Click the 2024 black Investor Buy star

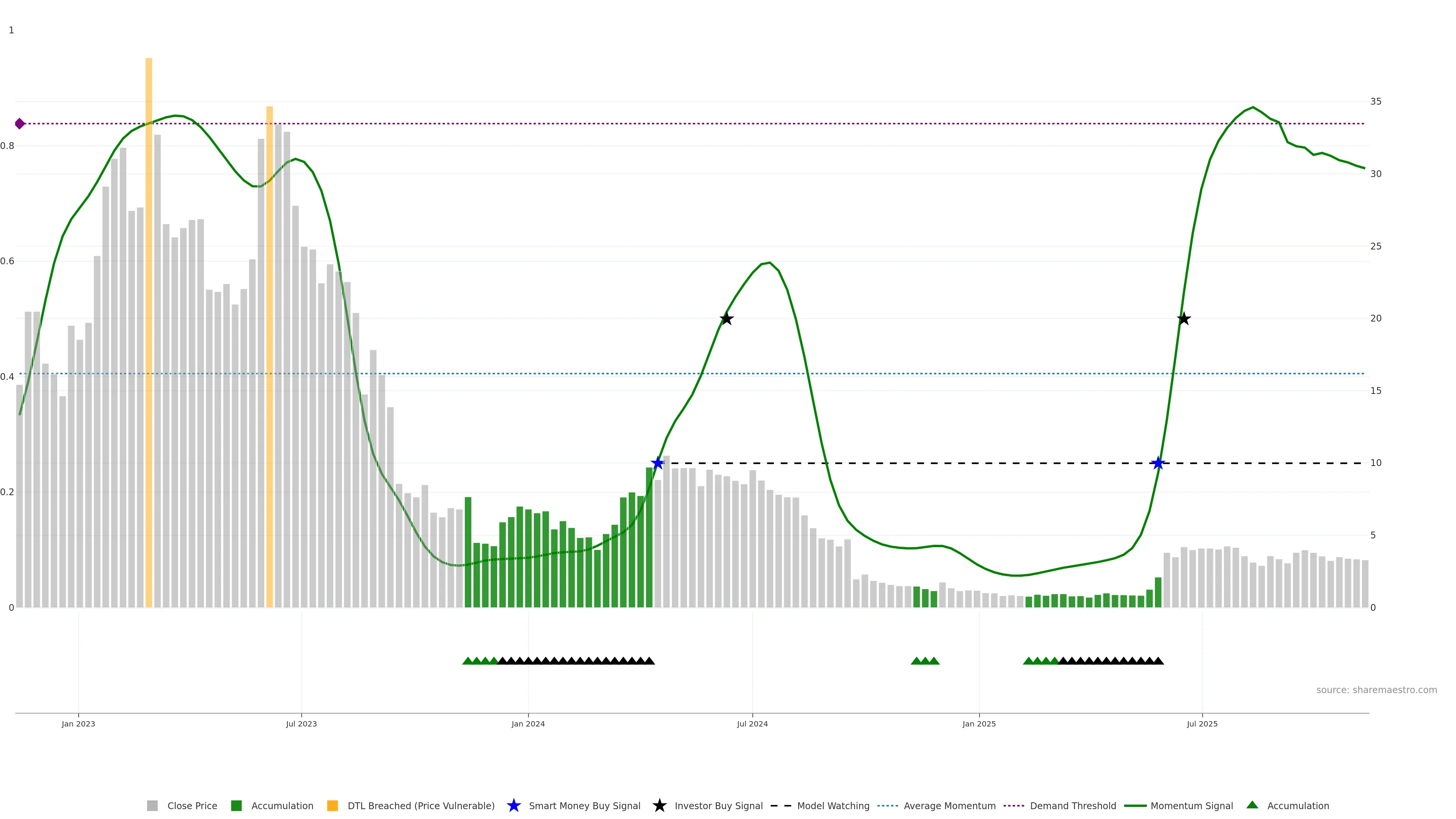click(727, 319)
